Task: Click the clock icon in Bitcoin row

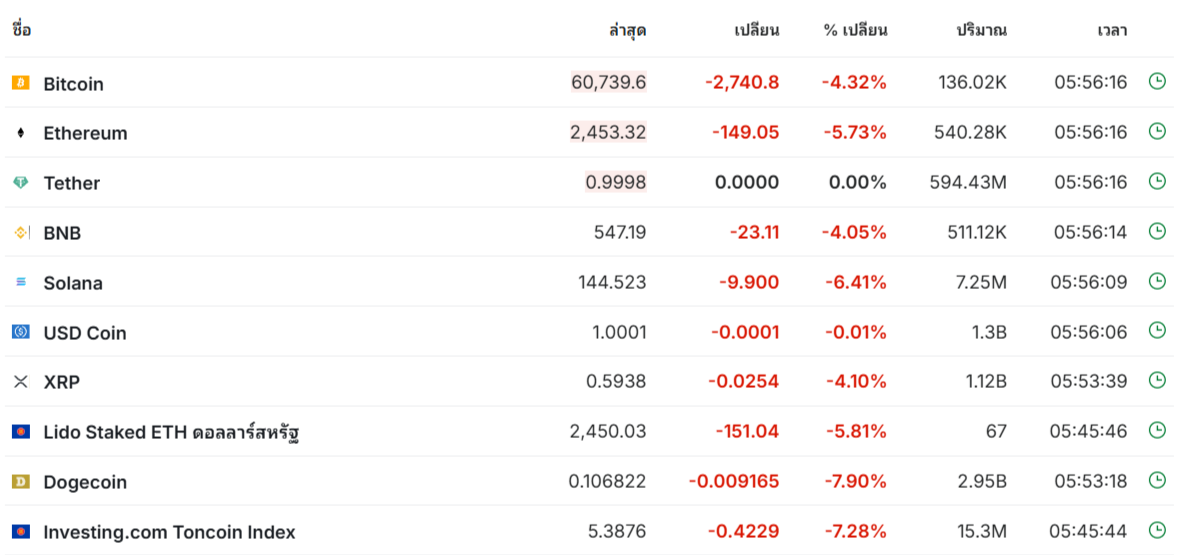Action: [1157, 81]
